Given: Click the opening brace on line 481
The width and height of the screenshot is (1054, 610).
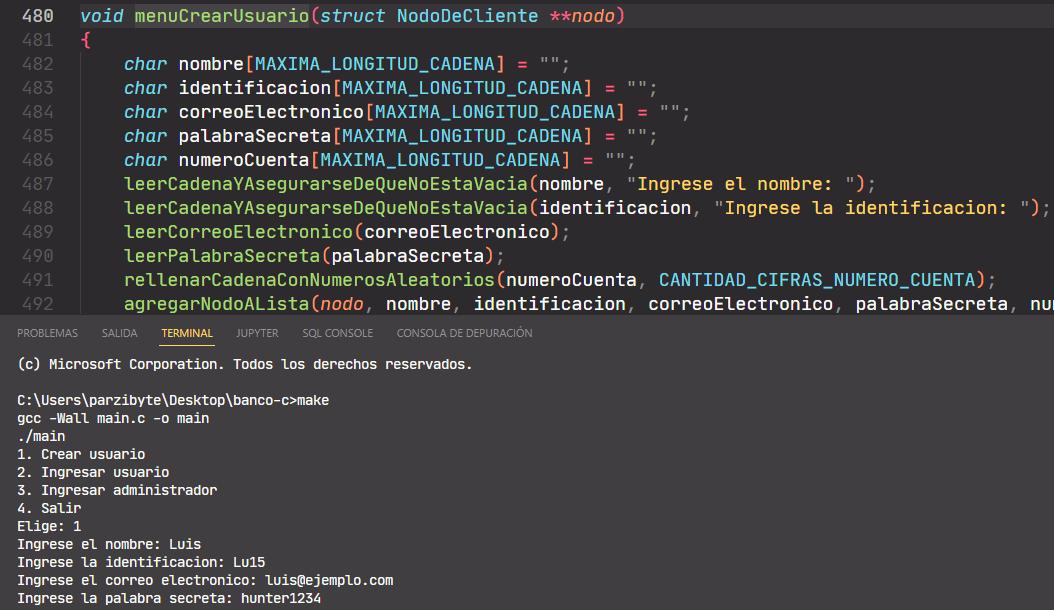Looking at the screenshot, I should (85, 40).
